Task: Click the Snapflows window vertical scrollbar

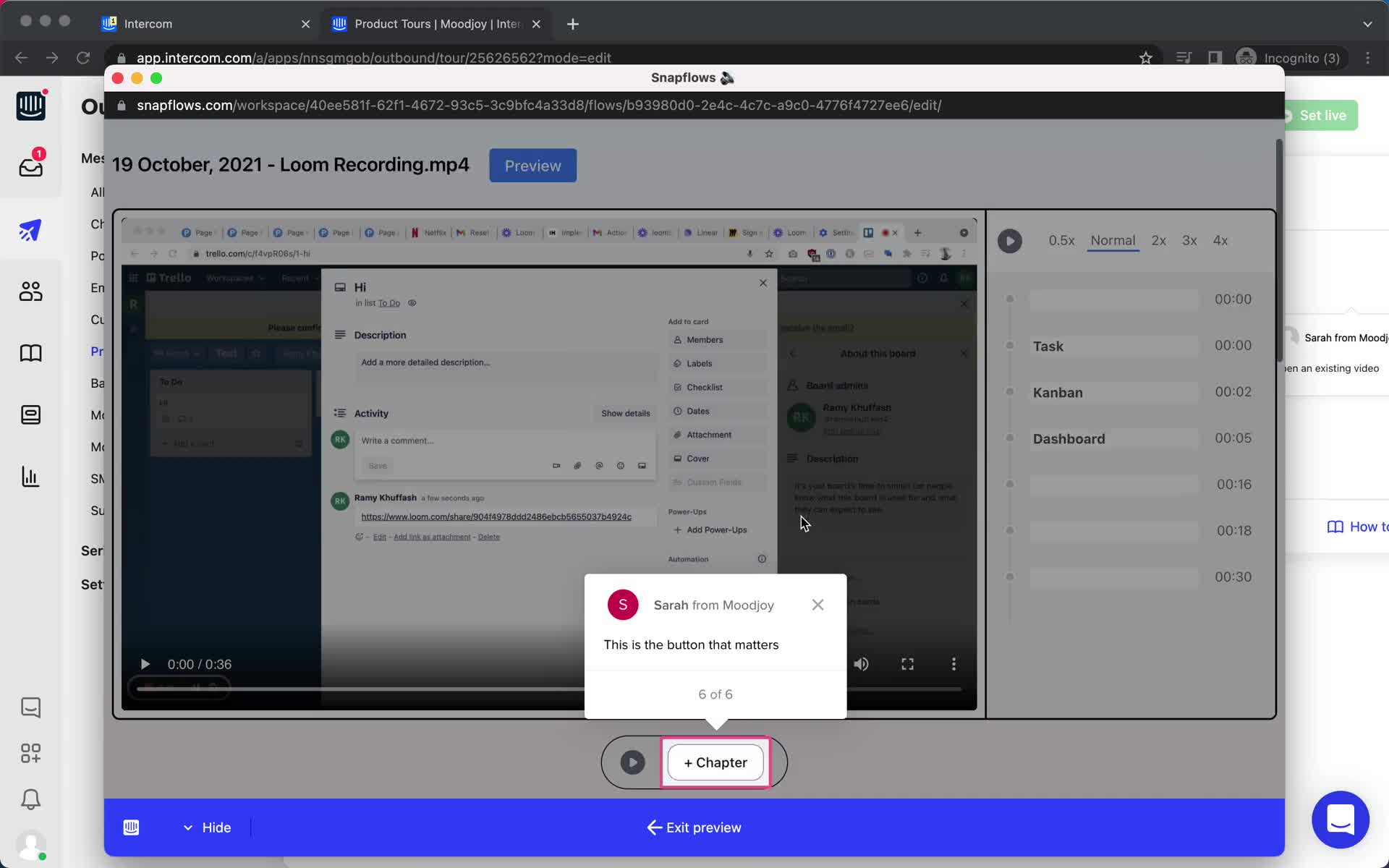Action: click(1278, 250)
